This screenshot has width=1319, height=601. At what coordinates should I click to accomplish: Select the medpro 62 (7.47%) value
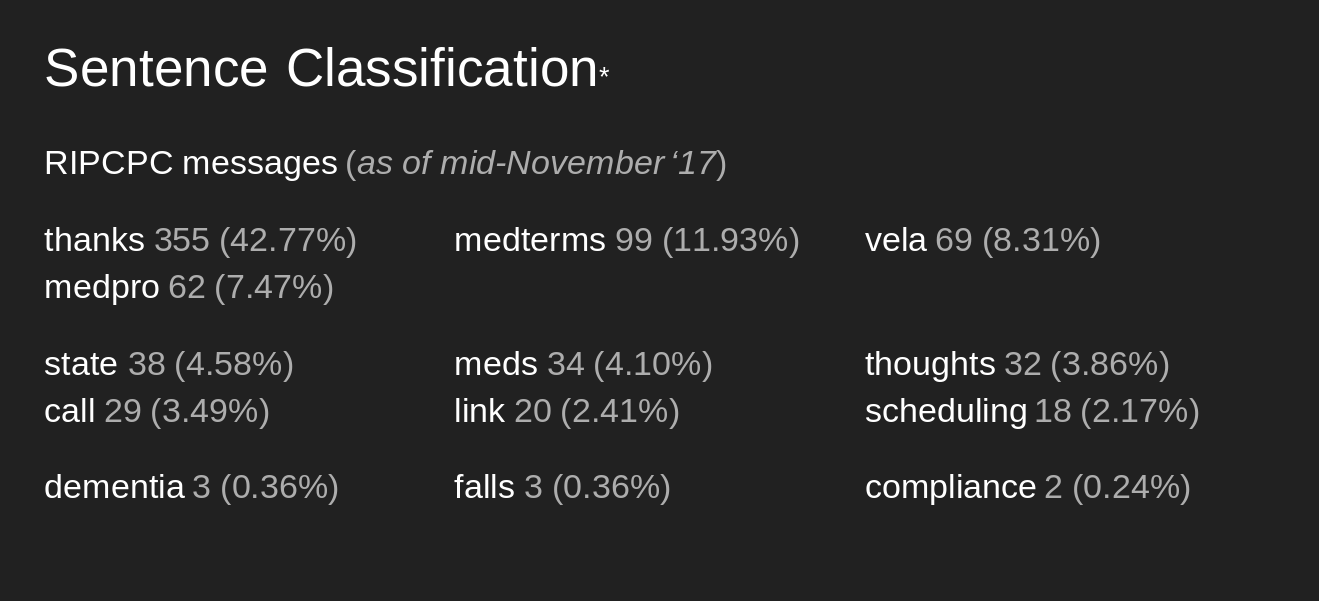[x=251, y=287]
